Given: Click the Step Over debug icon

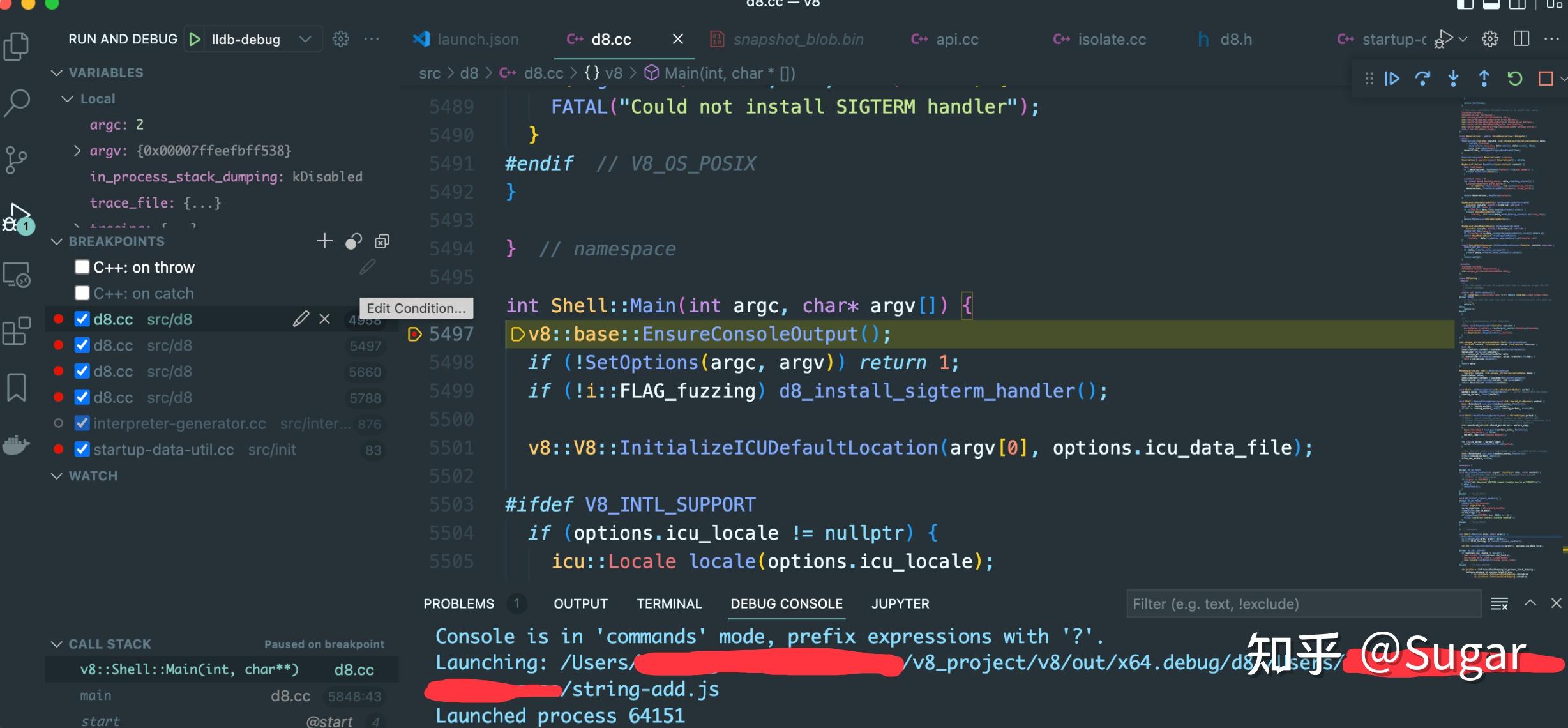Looking at the screenshot, I should click(x=1423, y=78).
